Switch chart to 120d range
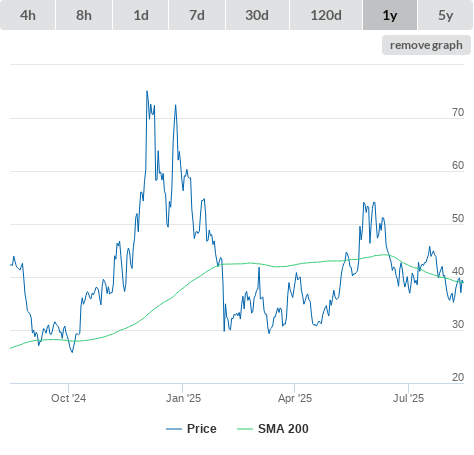This screenshot has height=455, width=474. point(326,15)
